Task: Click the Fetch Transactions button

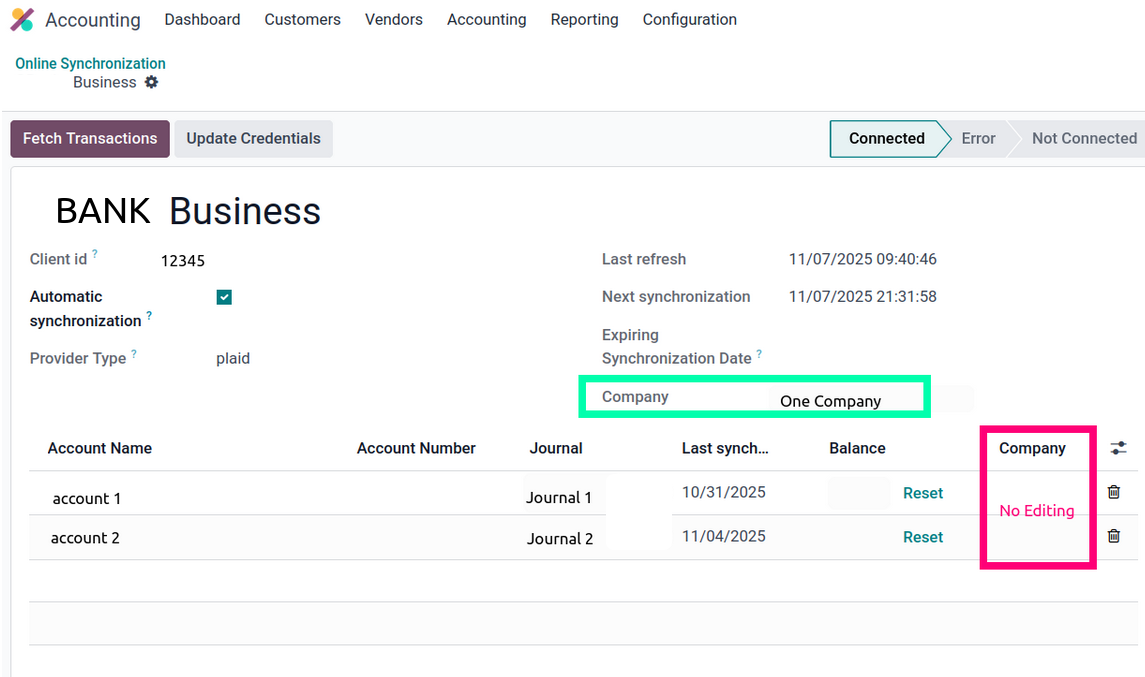Action: click(x=90, y=139)
